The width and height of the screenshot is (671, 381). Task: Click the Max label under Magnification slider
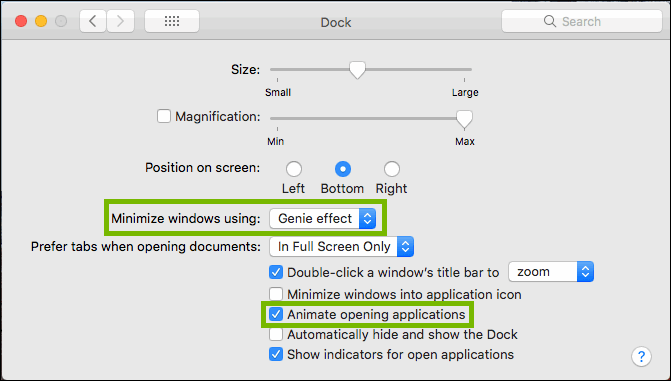click(x=465, y=141)
